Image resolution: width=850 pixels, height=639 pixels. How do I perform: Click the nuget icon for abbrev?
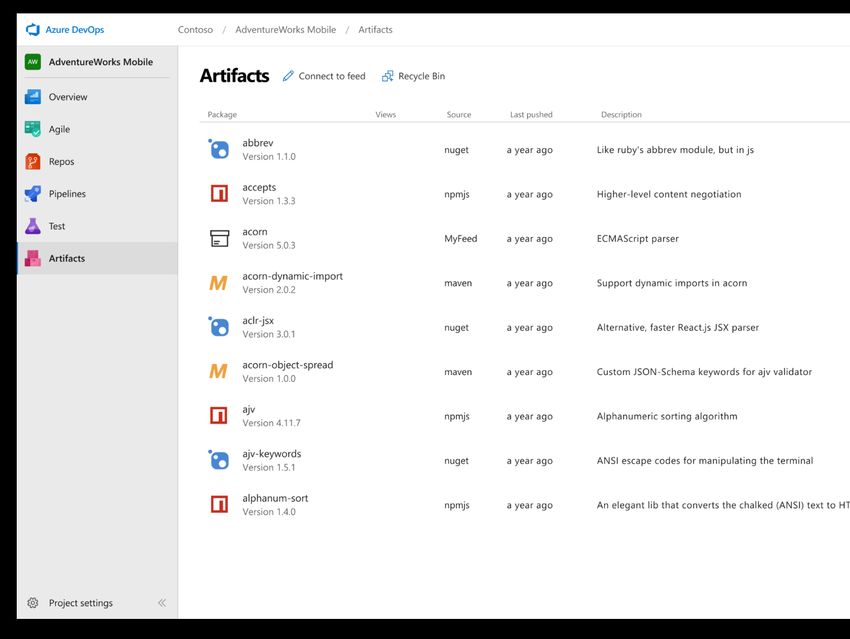[218, 149]
